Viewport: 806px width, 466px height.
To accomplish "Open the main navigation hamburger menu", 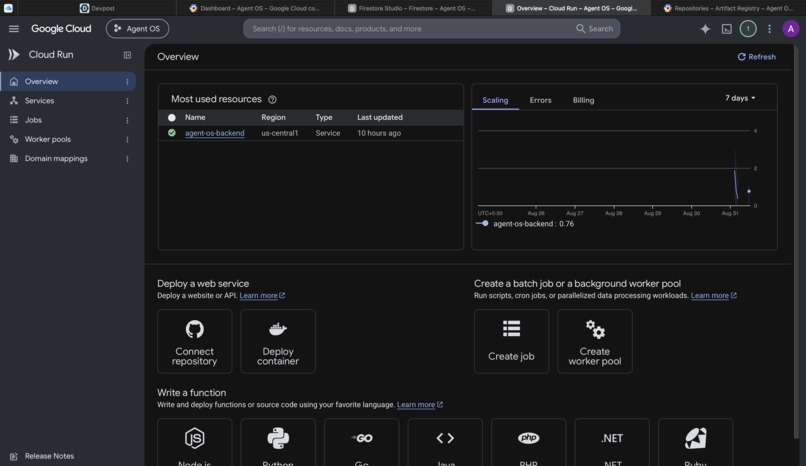I will point(14,29).
